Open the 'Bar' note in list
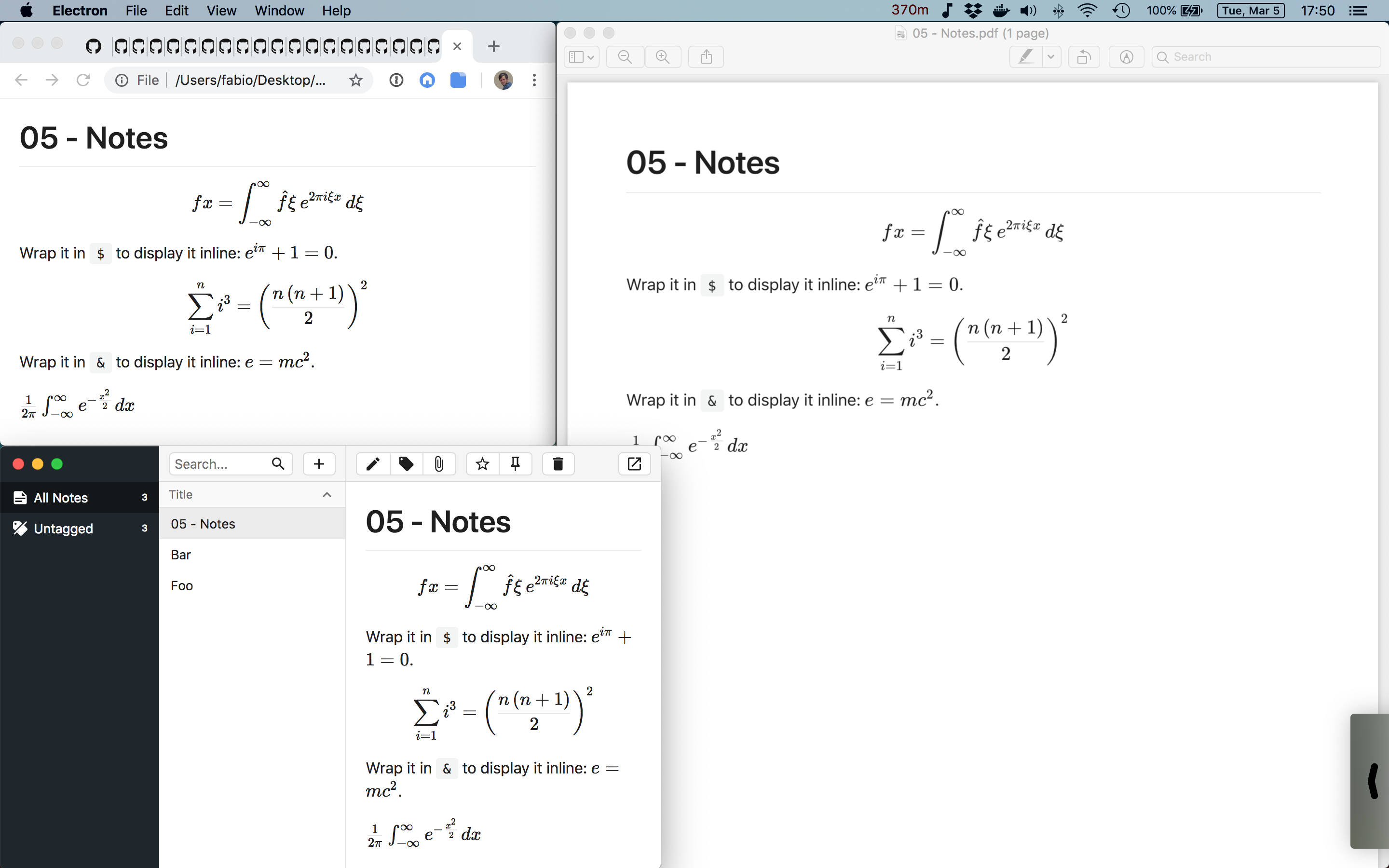This screenshot has height=868, width=1389. (253, 555)
